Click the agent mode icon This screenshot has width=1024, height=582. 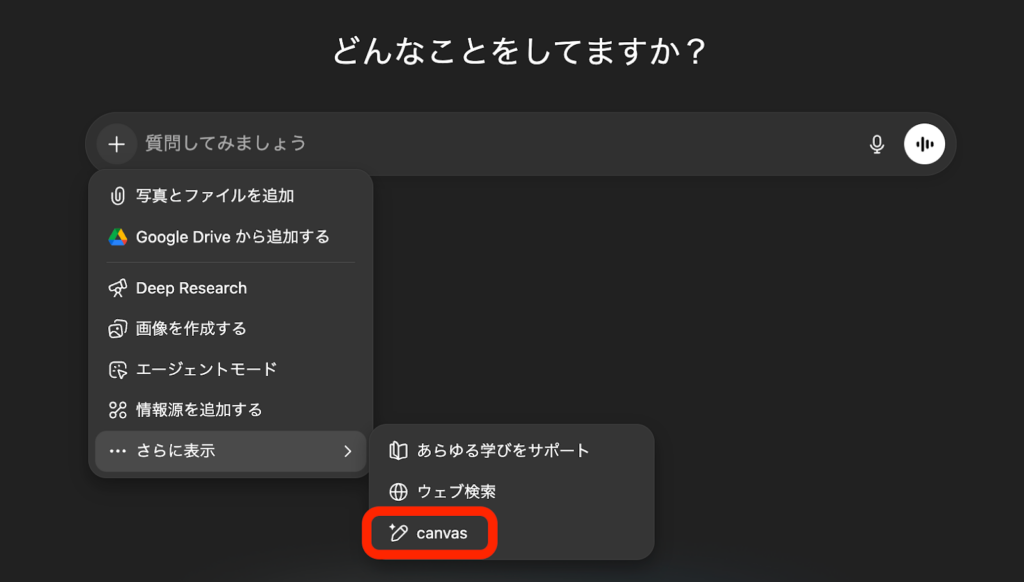tap(118, 370)
